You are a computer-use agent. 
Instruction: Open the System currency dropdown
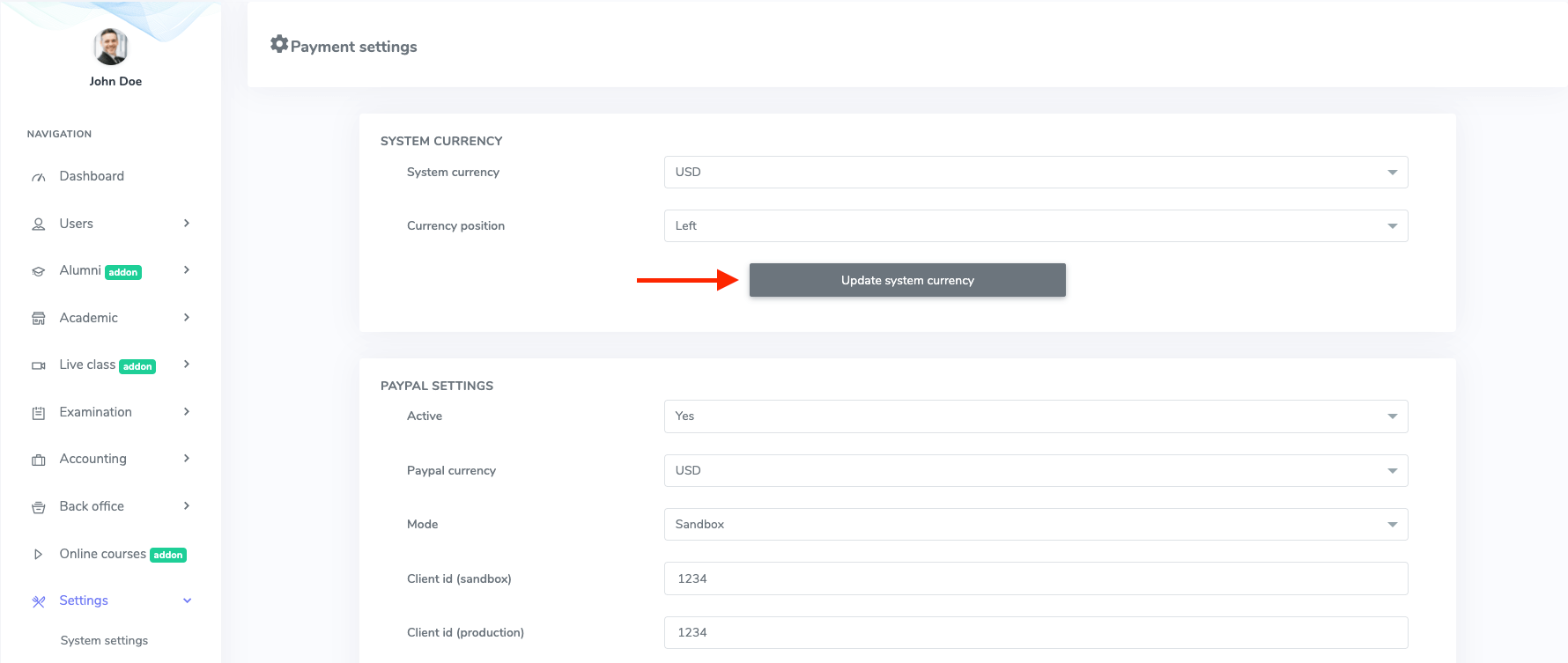click(1035, 173)
